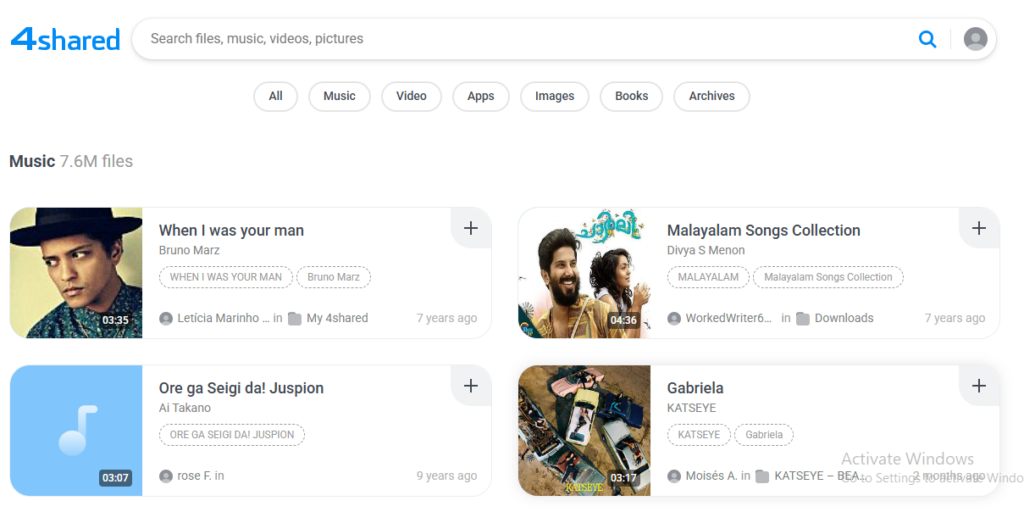
Task: Select the Music filter tab
Action: point(339,96)
